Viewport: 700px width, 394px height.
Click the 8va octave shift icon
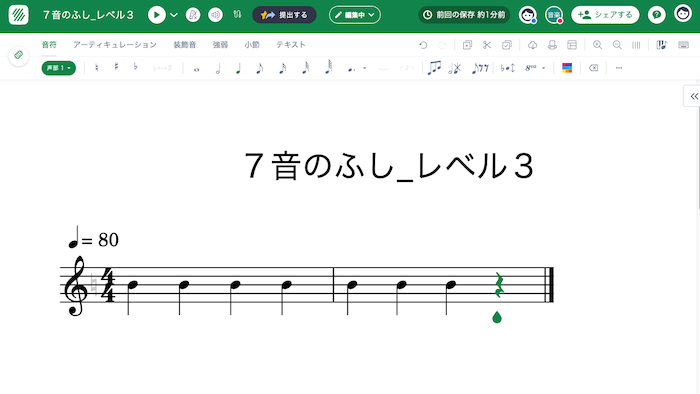(531, 68)
